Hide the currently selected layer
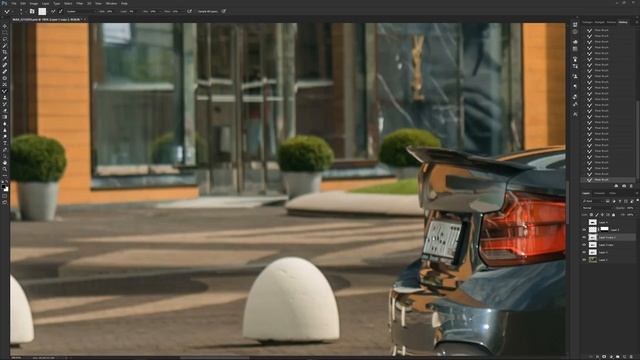Image resolution: width=640 pixels, height=360 pixels. click(x=584, y=237)
